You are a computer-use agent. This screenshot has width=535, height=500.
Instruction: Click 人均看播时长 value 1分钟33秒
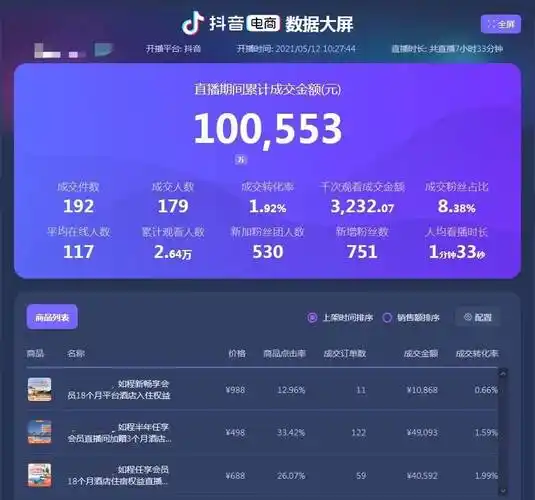click(457, 252)
